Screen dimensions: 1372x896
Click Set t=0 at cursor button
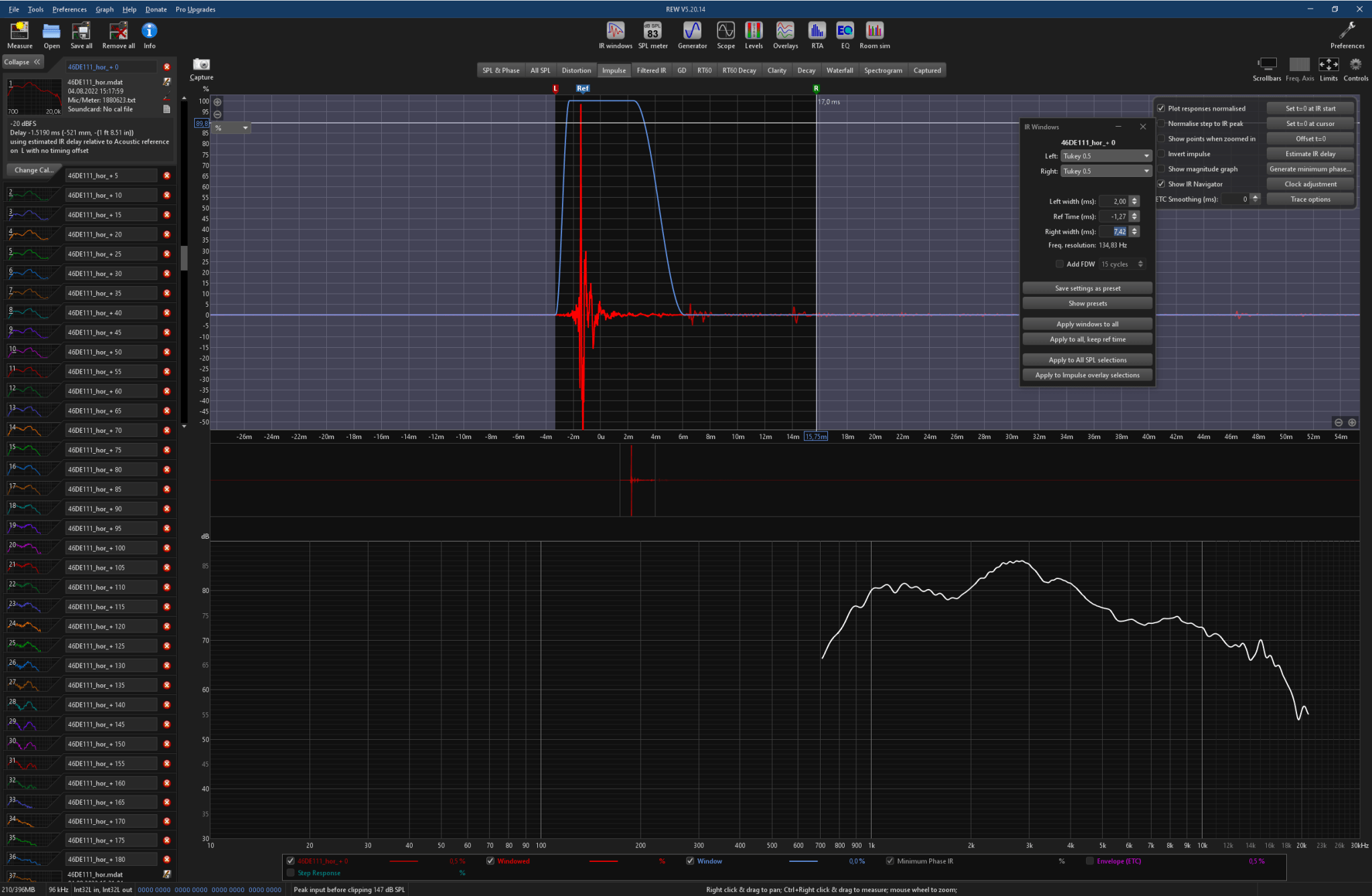(x=1310, y=123)
